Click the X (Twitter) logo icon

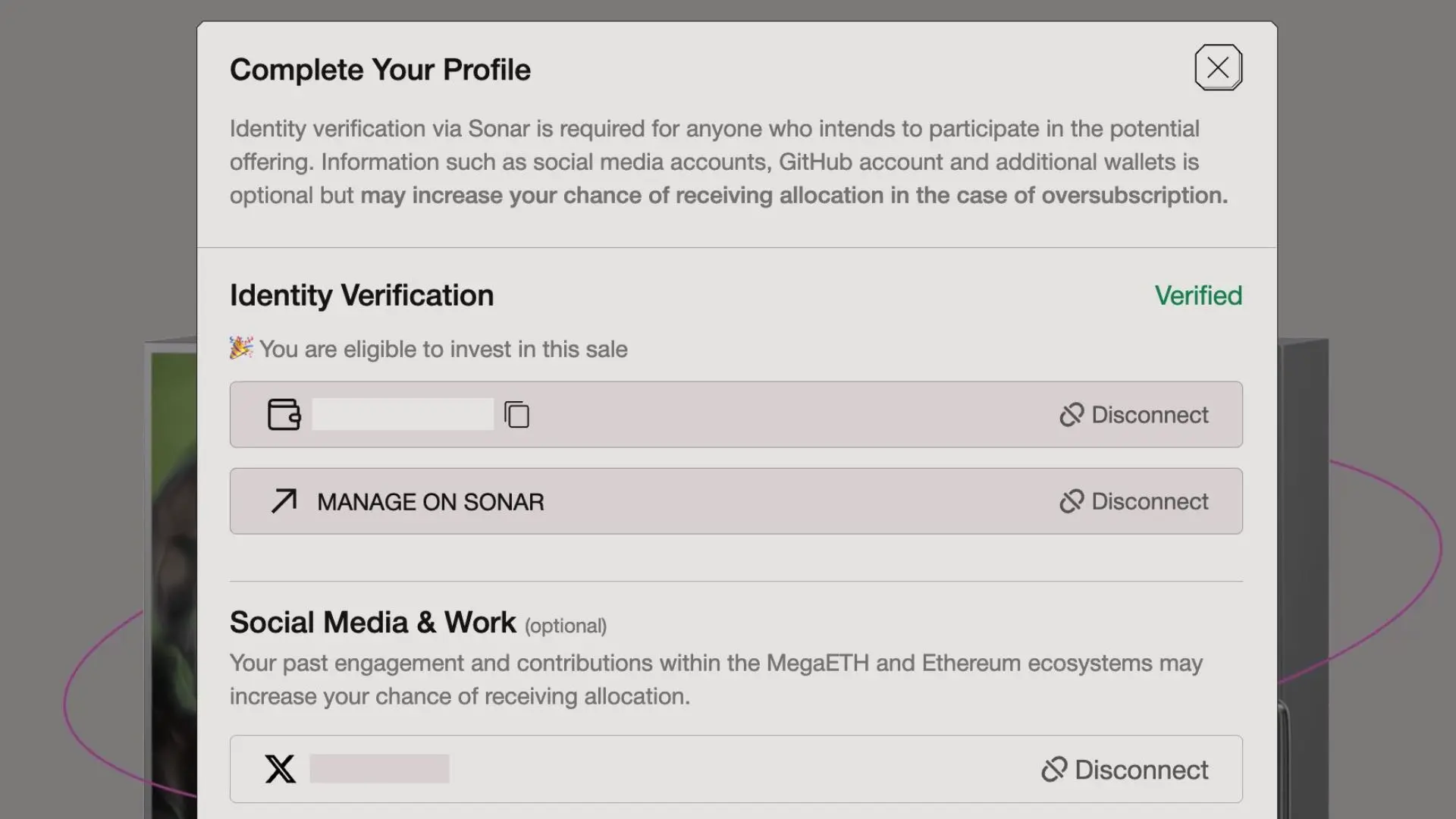coord(280,769)
